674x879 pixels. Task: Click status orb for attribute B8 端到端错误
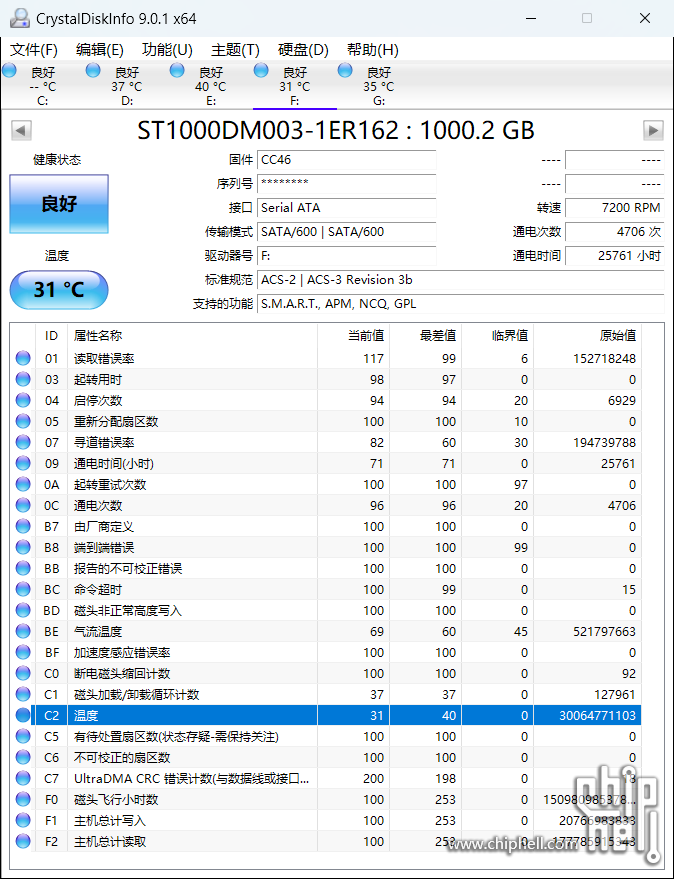(23, 548)
